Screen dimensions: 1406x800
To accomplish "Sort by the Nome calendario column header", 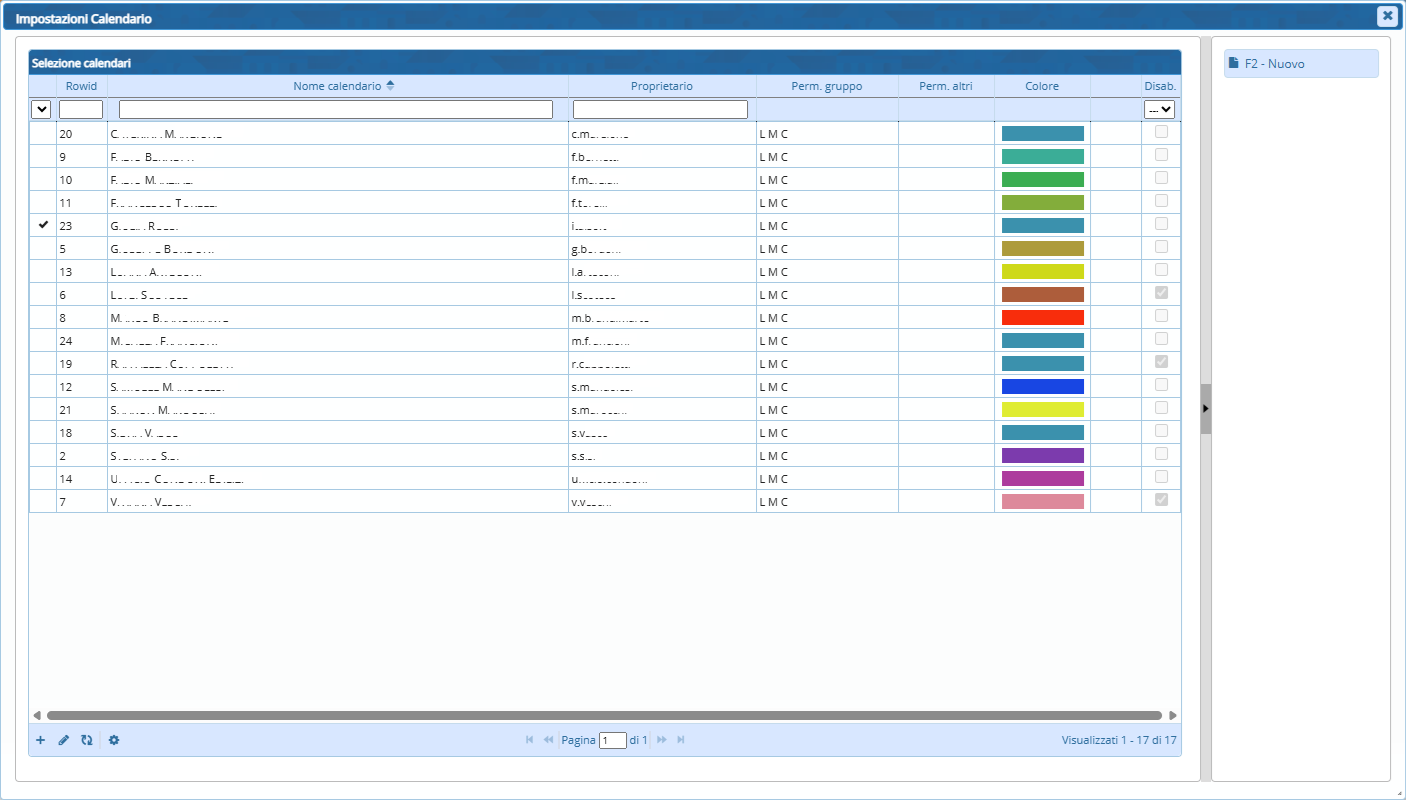I will (x=337, y=86).
